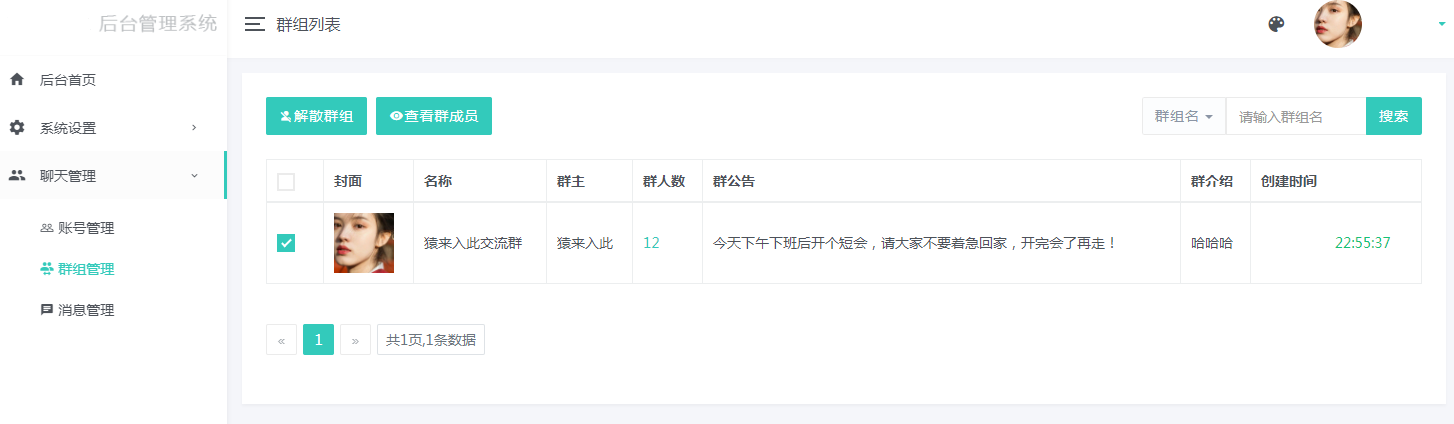Viewport: 1454px width, 424px height.
Task: Open the 群组名 search filter dropdown
Action: 1184,116
